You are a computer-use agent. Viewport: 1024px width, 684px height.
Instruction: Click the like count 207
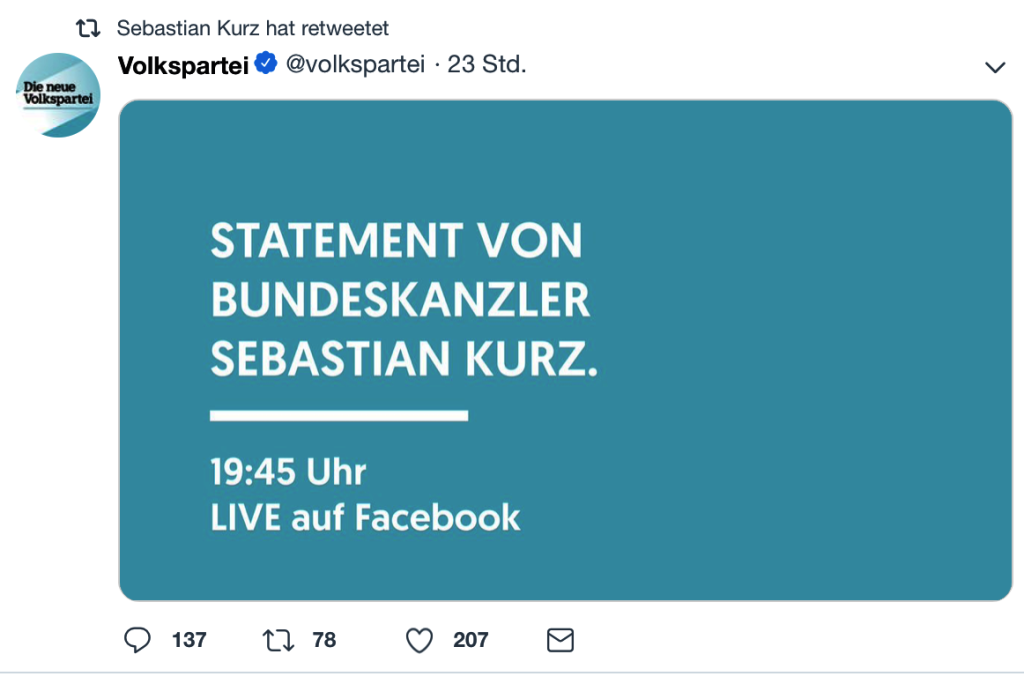tap(470, 640)
